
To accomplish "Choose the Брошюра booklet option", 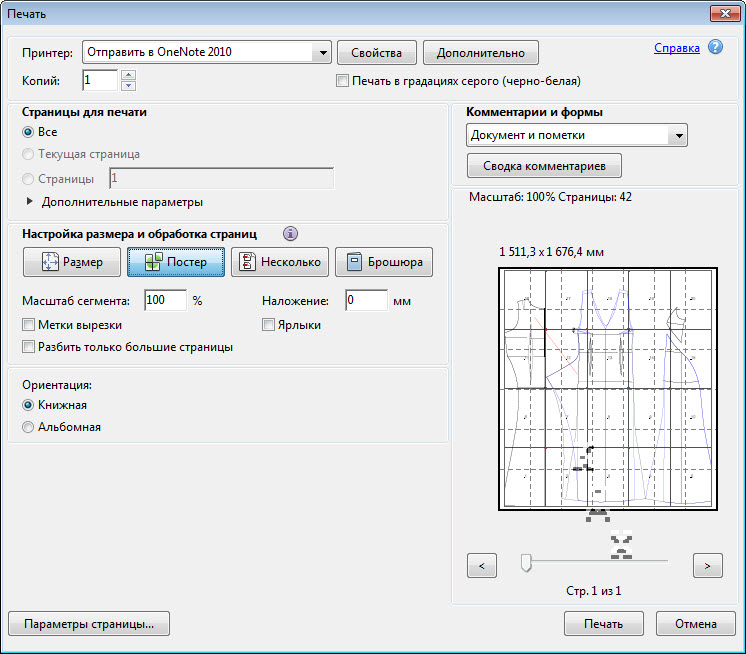I will [384, 262].
